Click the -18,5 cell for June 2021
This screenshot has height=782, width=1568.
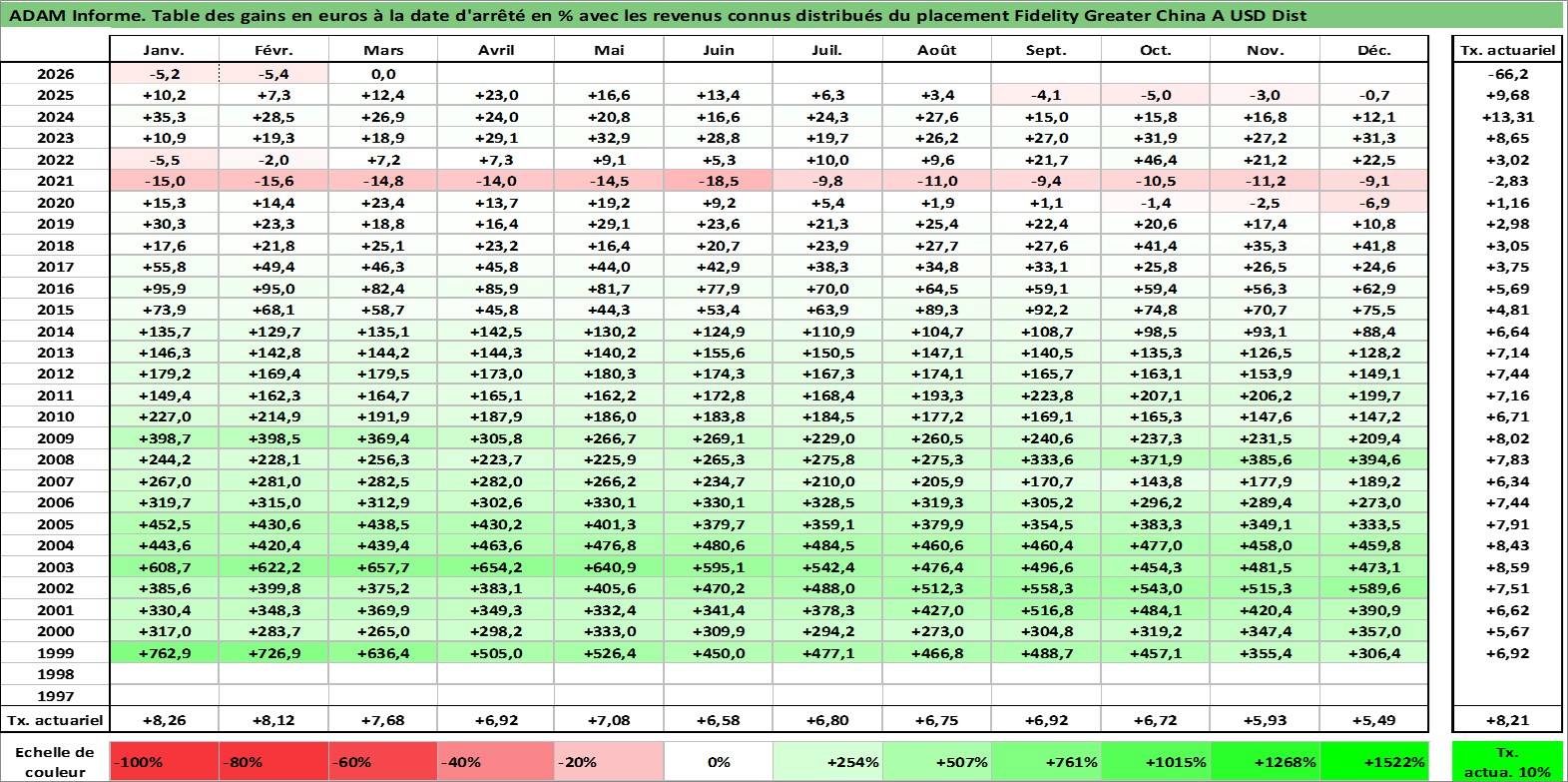719,181
